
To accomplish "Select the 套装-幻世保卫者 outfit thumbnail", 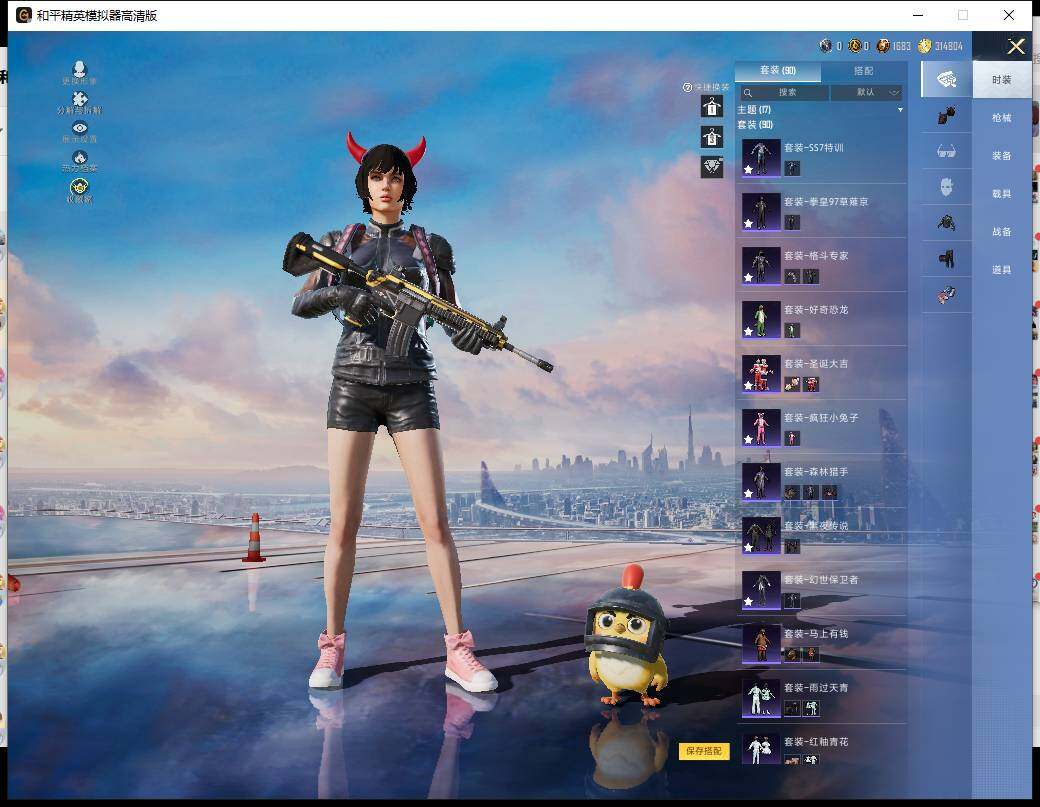I will pos(761,590).
